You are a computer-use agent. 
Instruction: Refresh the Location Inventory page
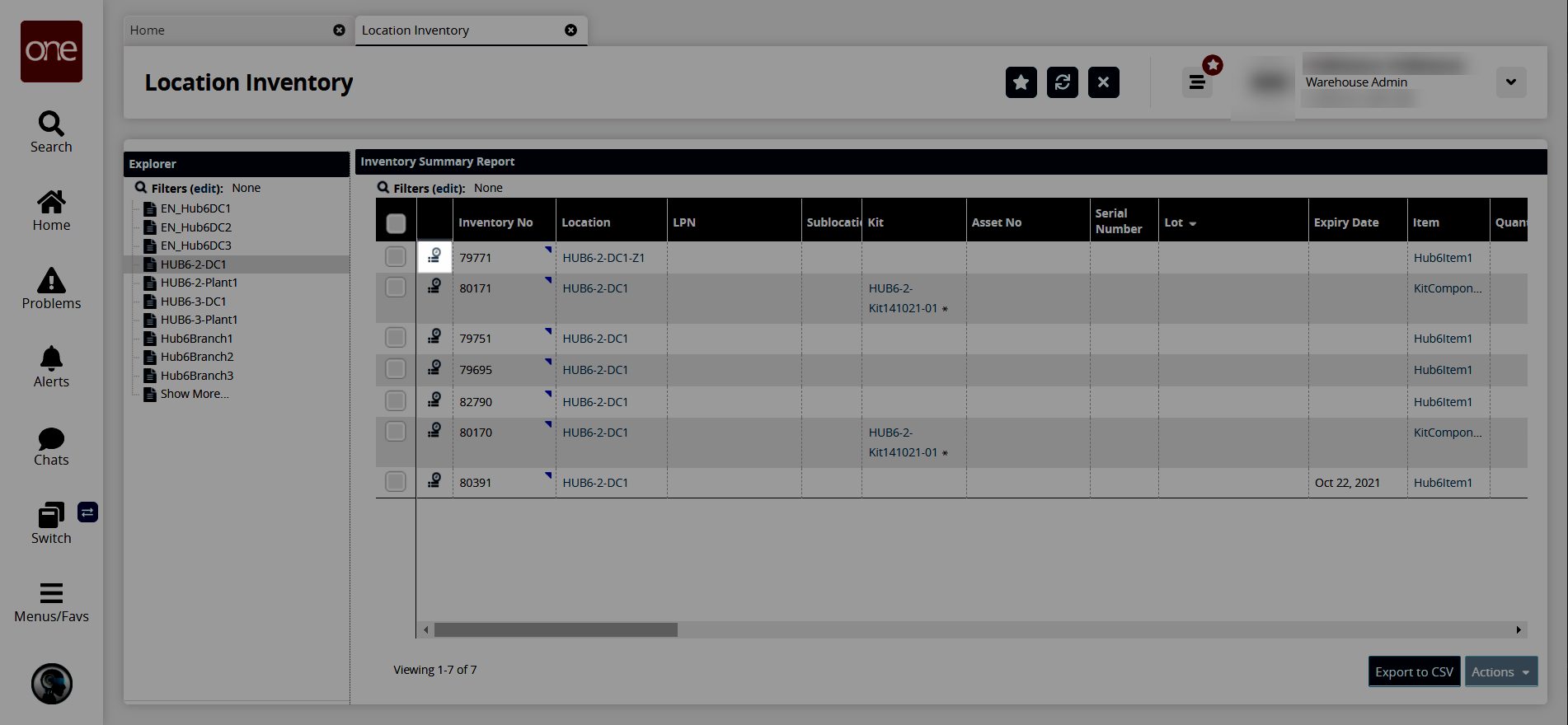(1063, 82)
